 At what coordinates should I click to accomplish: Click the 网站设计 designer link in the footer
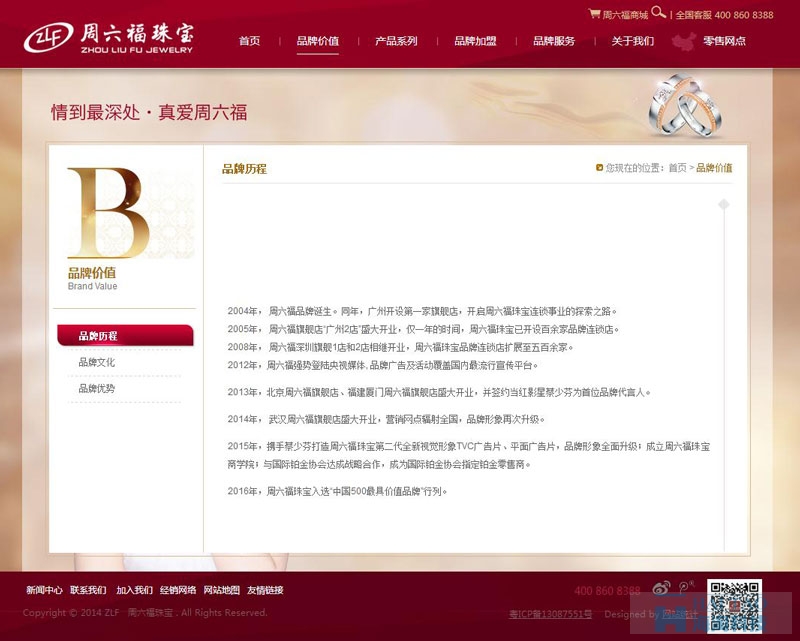click(680, 614)
